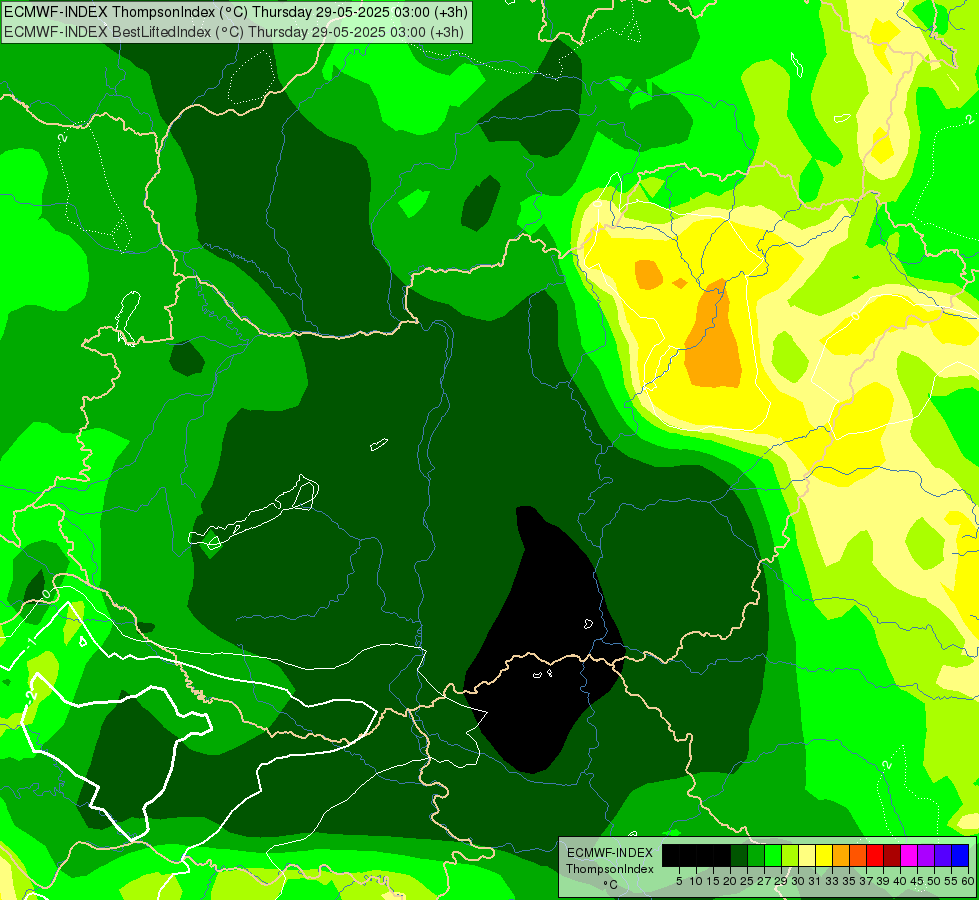The height and width of the screenshot is (900, 979).
Task: Click the BestLiftedIndex title line at top
Action: pos(234,32)
